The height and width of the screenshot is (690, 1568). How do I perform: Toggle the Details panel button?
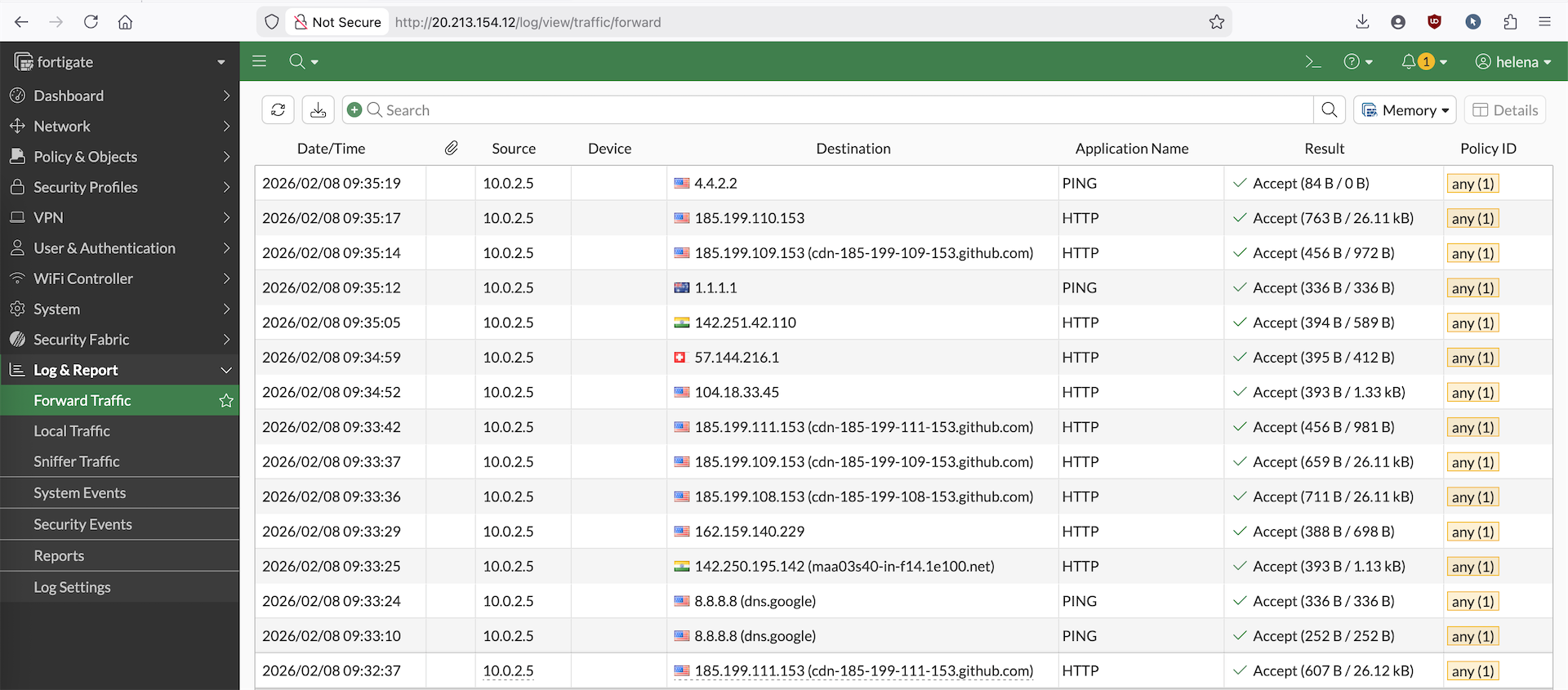click(1505, 110)
